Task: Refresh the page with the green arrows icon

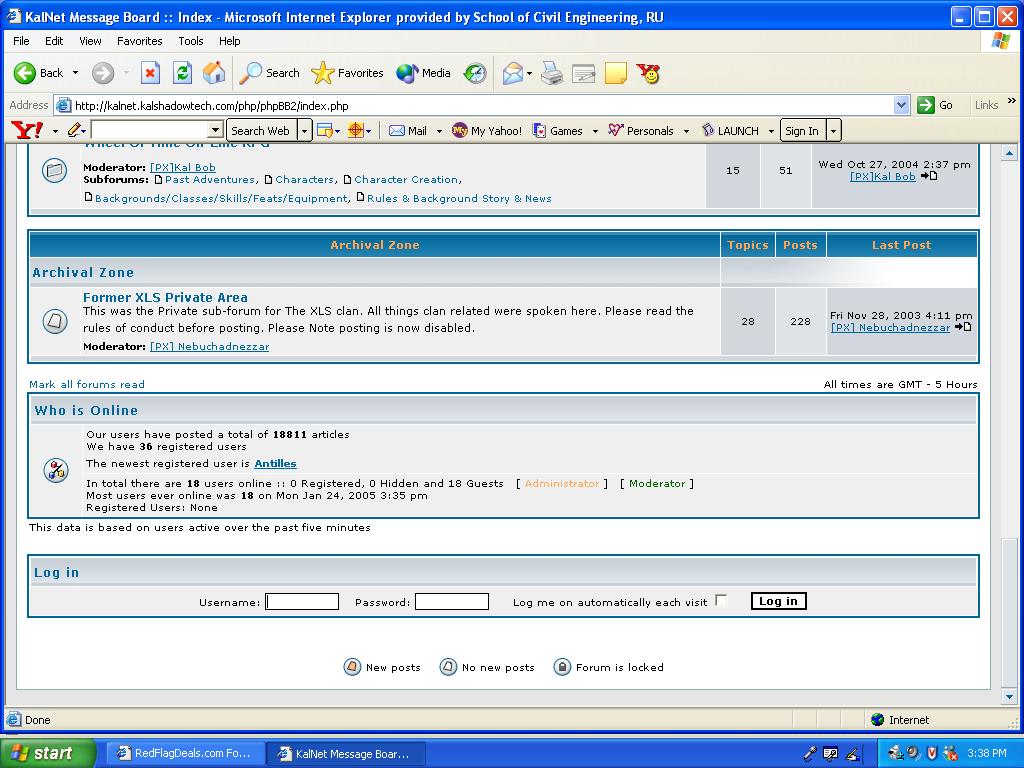Action: [x=182, y=73]
